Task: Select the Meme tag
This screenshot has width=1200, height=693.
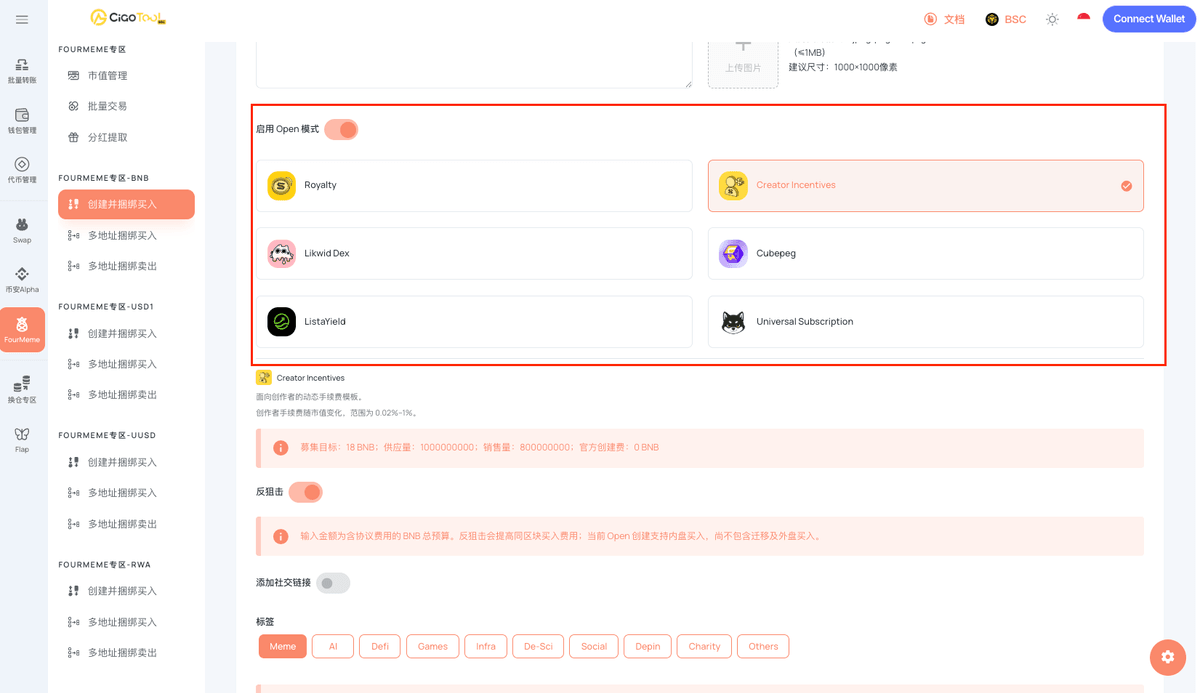Action: point(282,646)
